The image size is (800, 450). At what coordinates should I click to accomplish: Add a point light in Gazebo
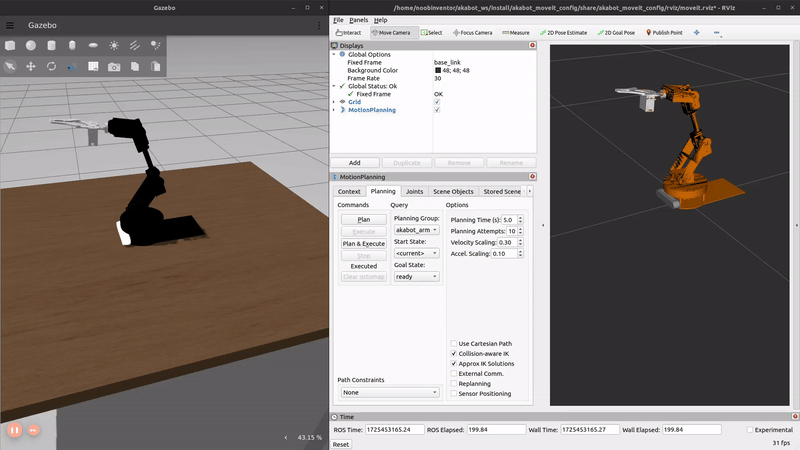click(114, 45)
